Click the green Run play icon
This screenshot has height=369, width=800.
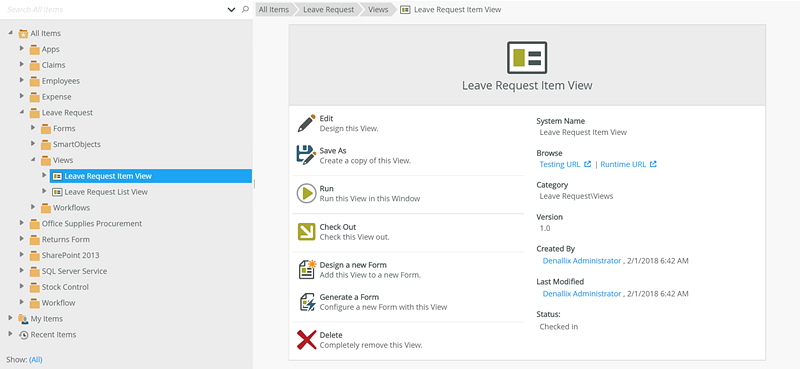tap(307, 193)
